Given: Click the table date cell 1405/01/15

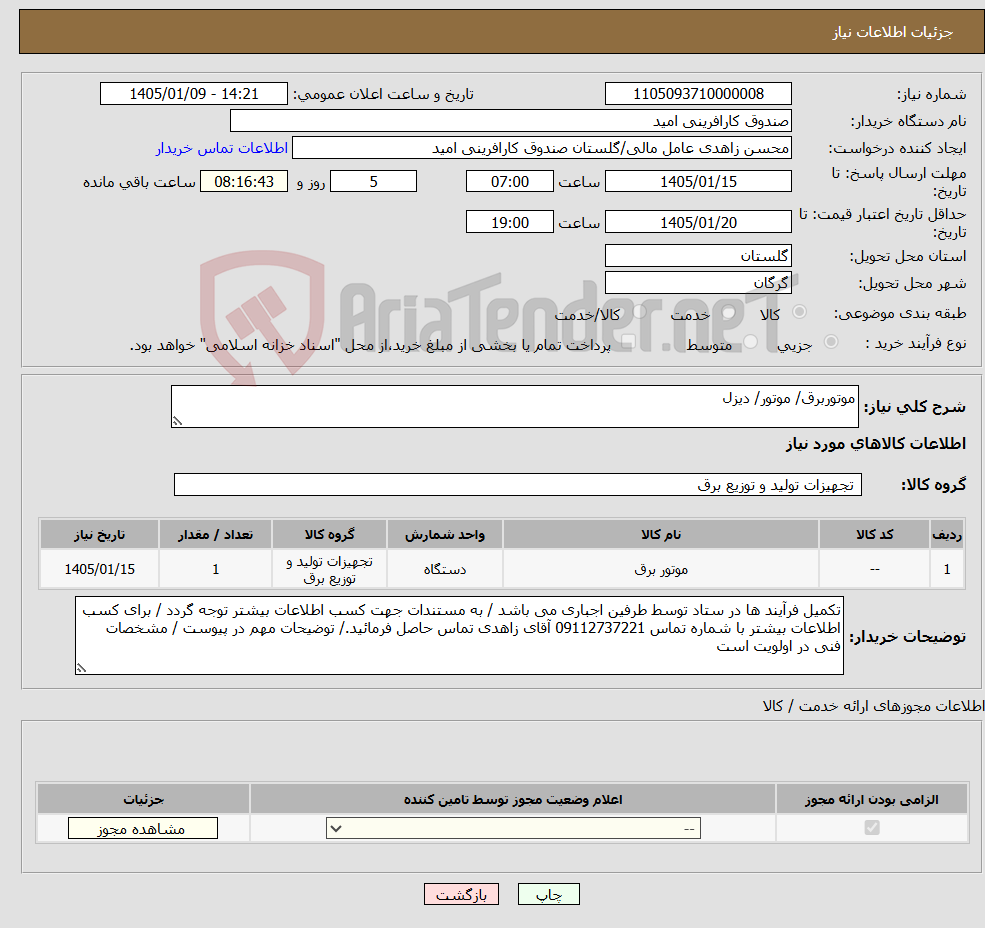Looking at the screenshot, I should click(x=99, y=569).
